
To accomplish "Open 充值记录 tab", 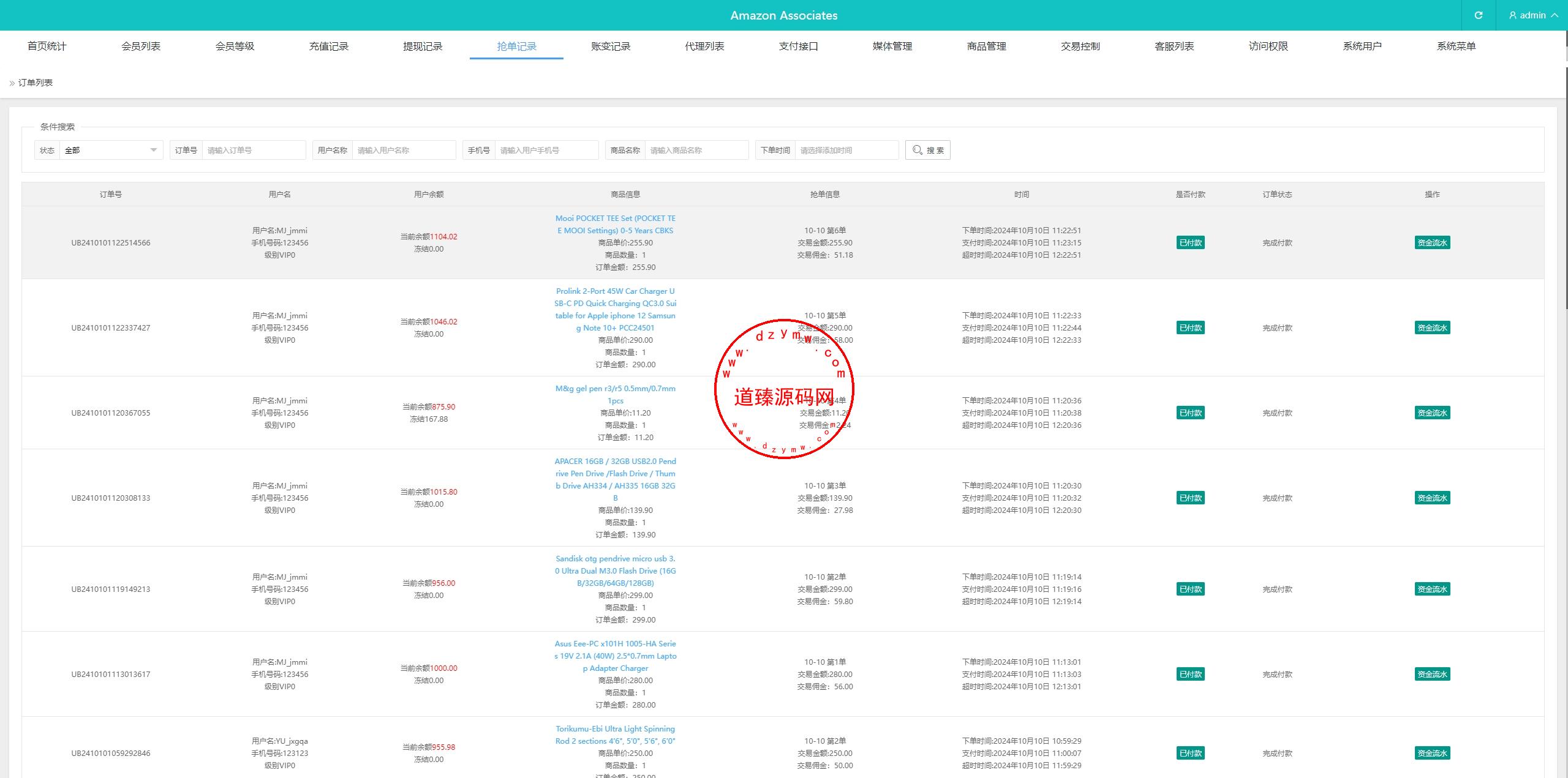I will point(329,46).
